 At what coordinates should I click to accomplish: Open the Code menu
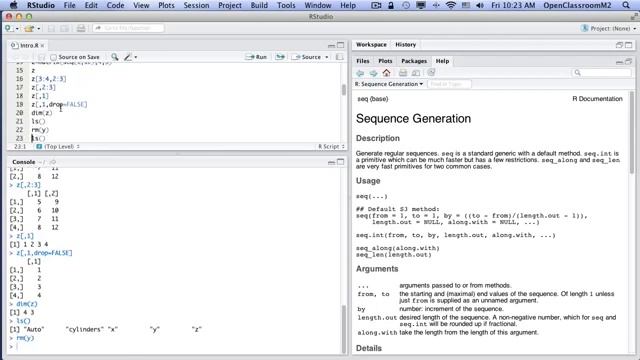(x=115, y=5)
